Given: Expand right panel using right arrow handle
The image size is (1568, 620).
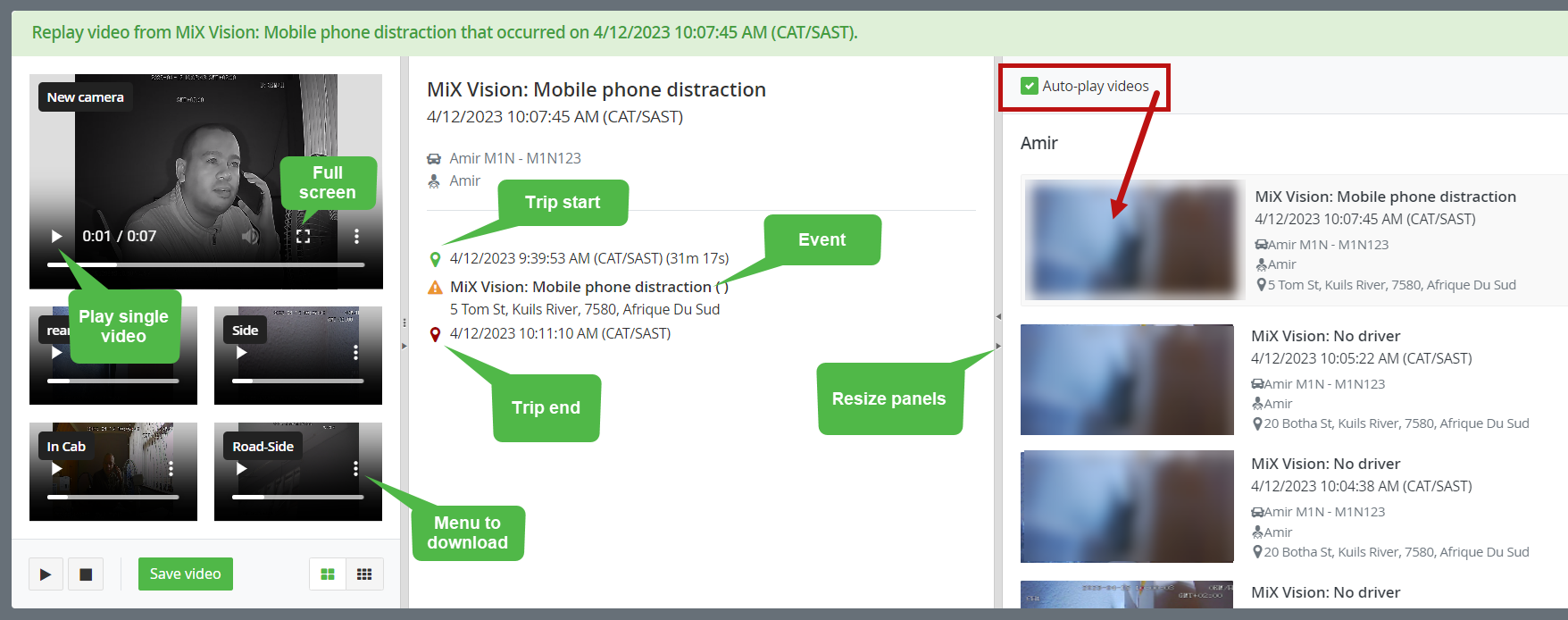Looking at the screenshot, I should pyautogui.click(x=998, y=346).
